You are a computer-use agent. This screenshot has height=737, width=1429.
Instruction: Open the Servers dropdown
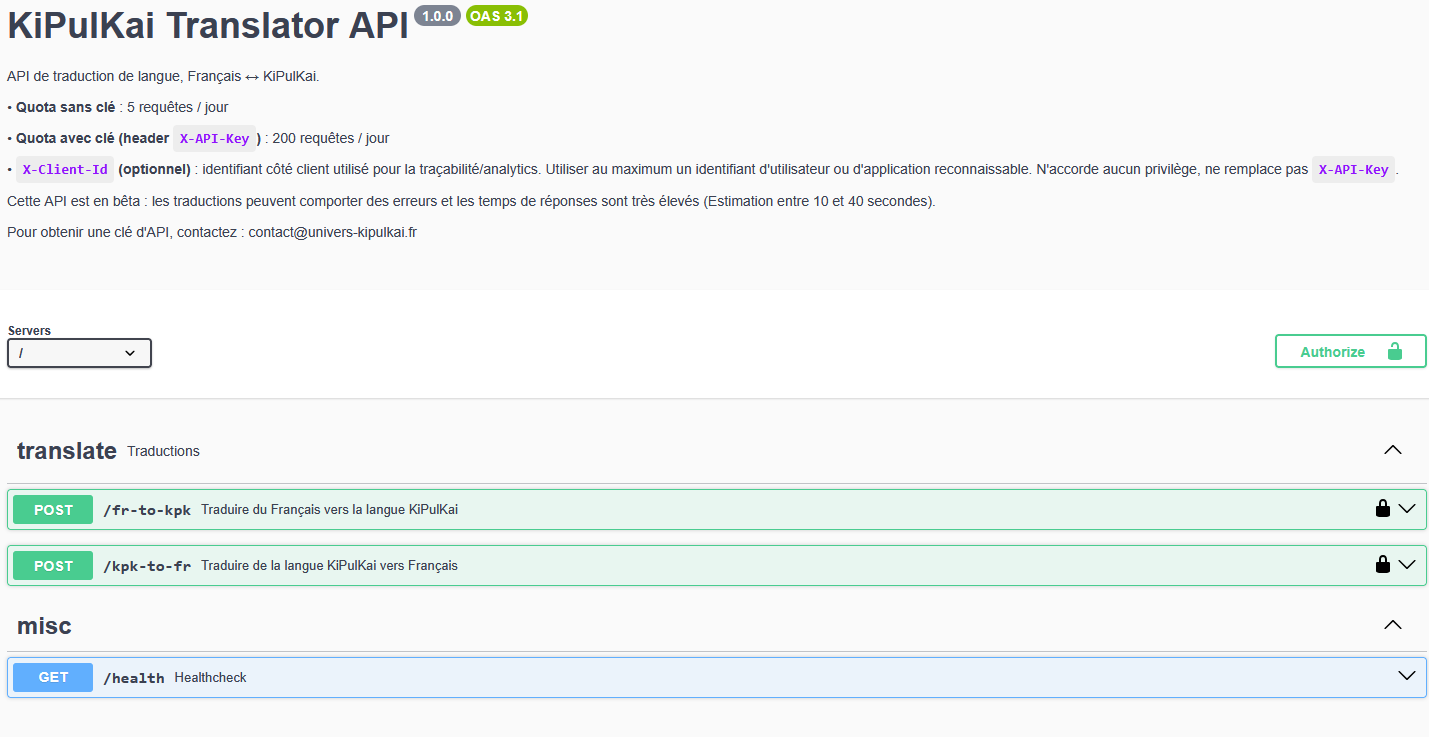point(79,353)
